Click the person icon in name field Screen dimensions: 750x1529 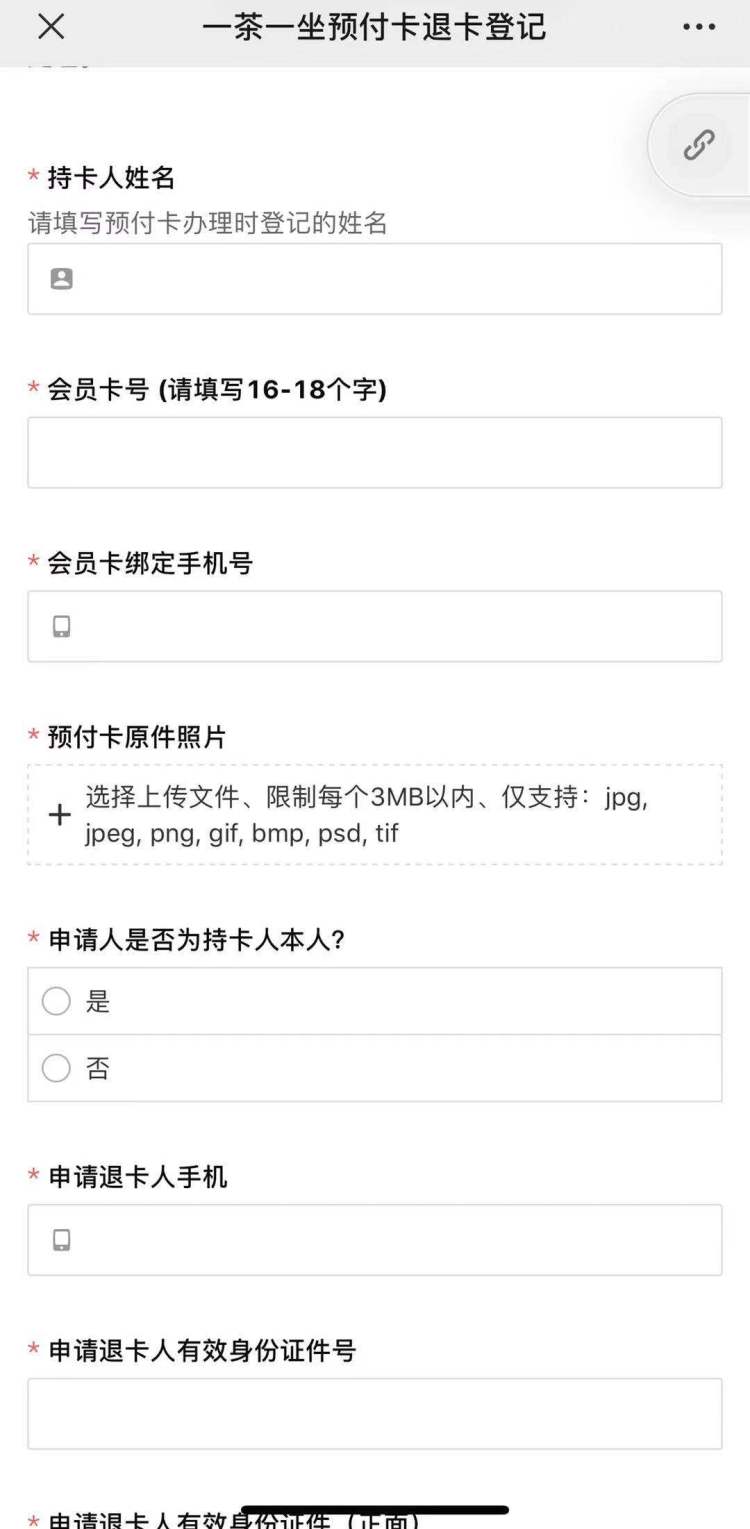pos(62,279)
